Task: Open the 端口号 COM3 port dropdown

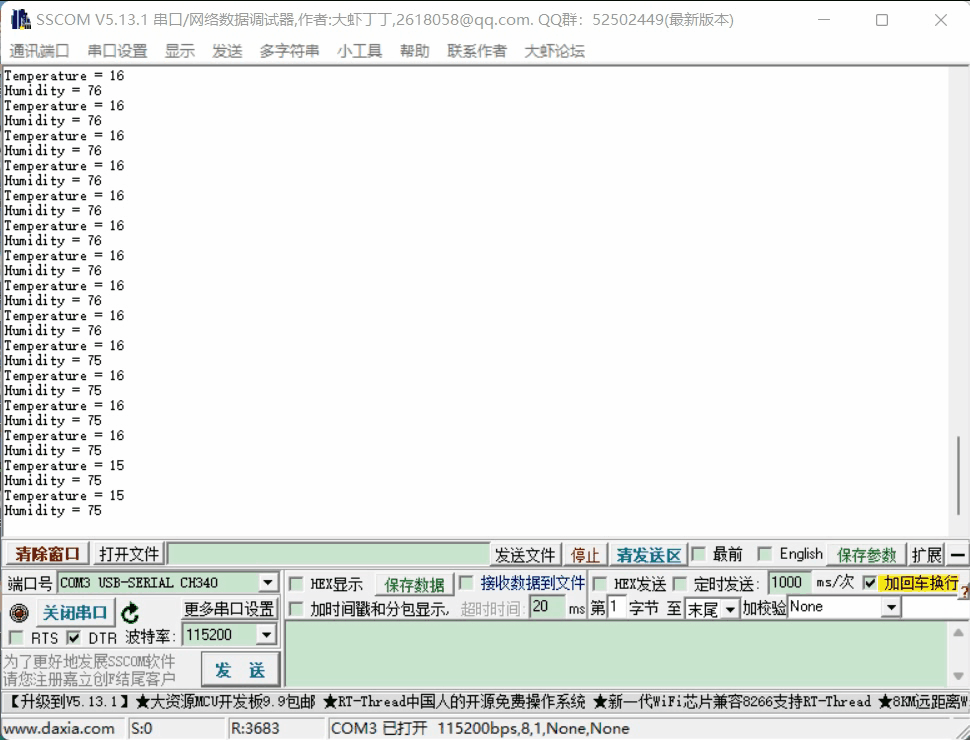Action: coord(266,583)
